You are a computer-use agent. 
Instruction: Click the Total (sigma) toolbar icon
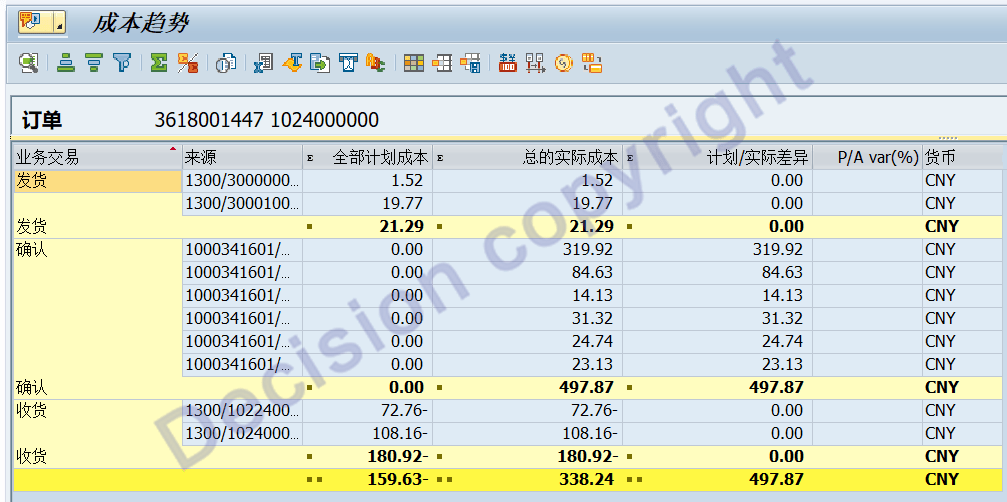coord(158,63)
